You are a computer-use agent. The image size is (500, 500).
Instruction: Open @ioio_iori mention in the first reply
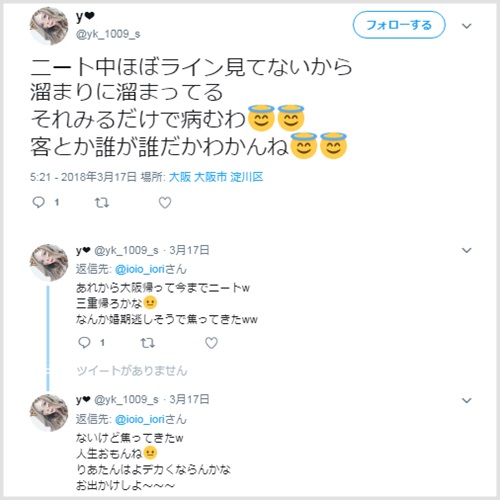tap(140, 269)
